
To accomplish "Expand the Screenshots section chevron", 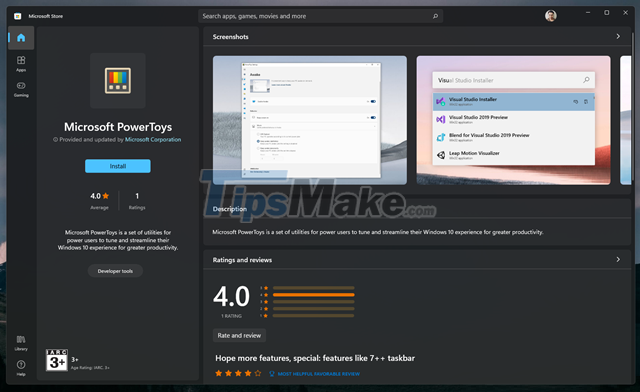I will pos(618,36).
